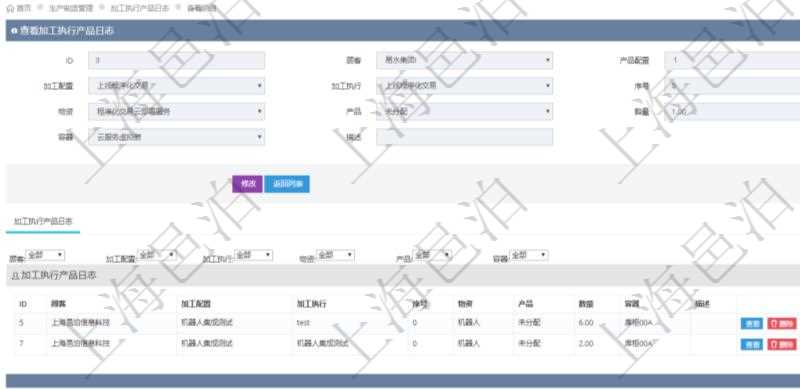Image resolution: width=800 pixels, height=390 pixels.
Task: Expand the 加工执行 dropdown in the form
Action: point(465,86)
